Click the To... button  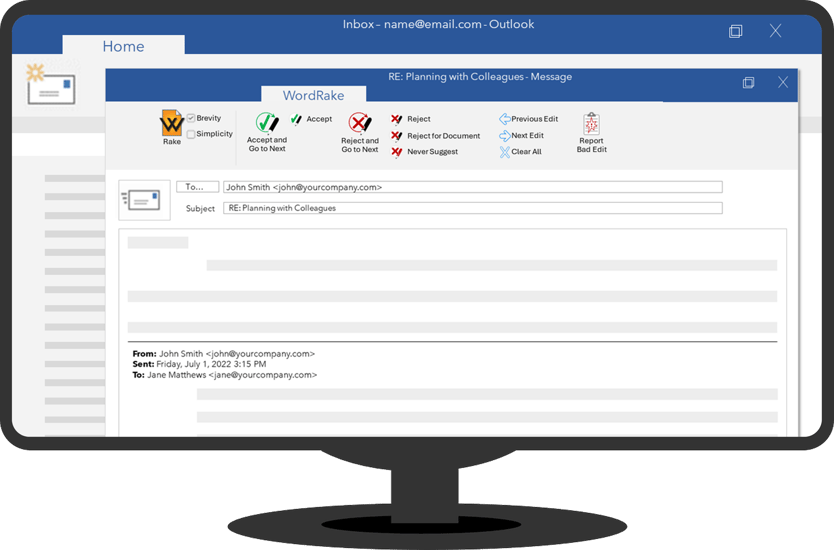pyautogui.click(x=197, y=187)
